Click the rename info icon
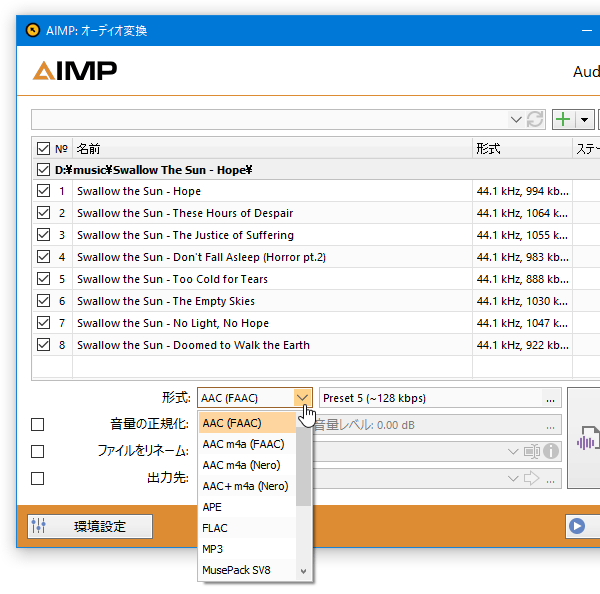 click(551, 451)
